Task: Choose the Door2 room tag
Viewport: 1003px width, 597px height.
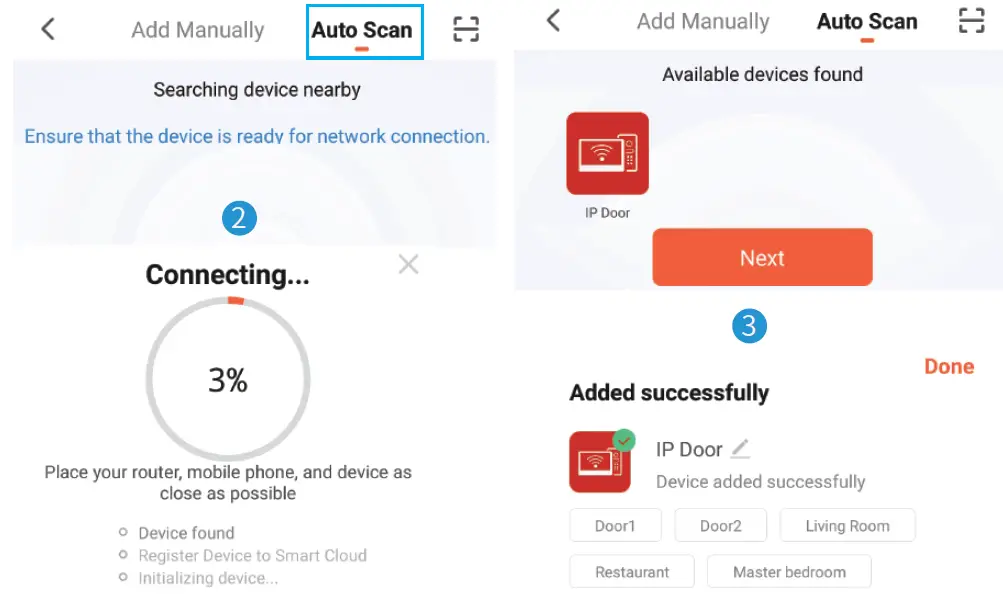Action: 720,525
